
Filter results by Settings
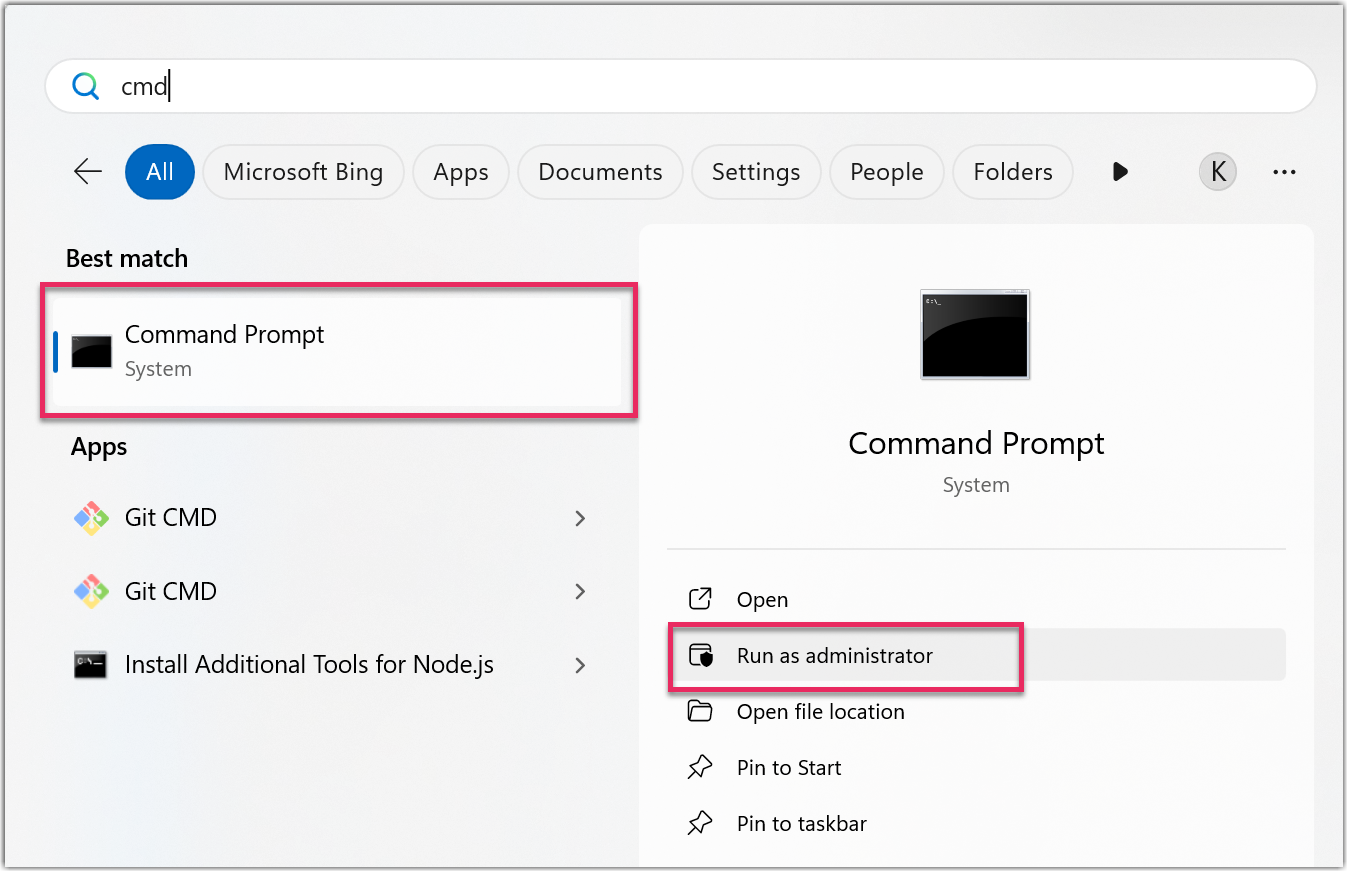[x=756, y=172]
